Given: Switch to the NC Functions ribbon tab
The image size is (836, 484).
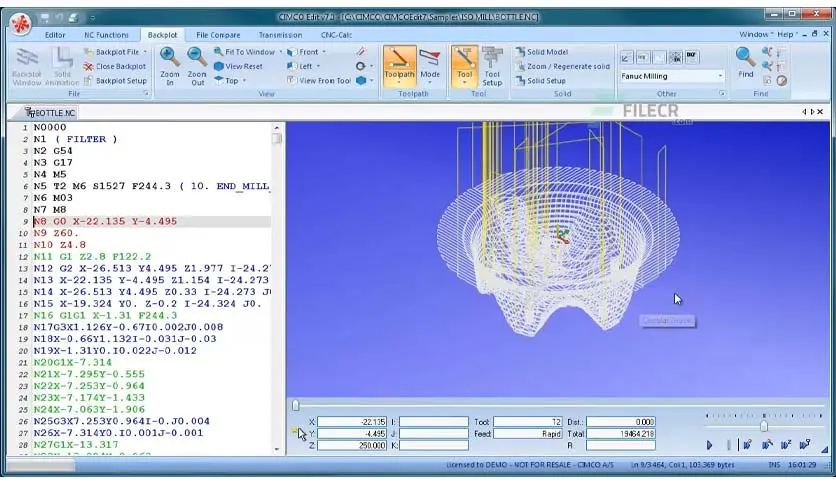Looking at the screenshot, I should tap(105, 34).
